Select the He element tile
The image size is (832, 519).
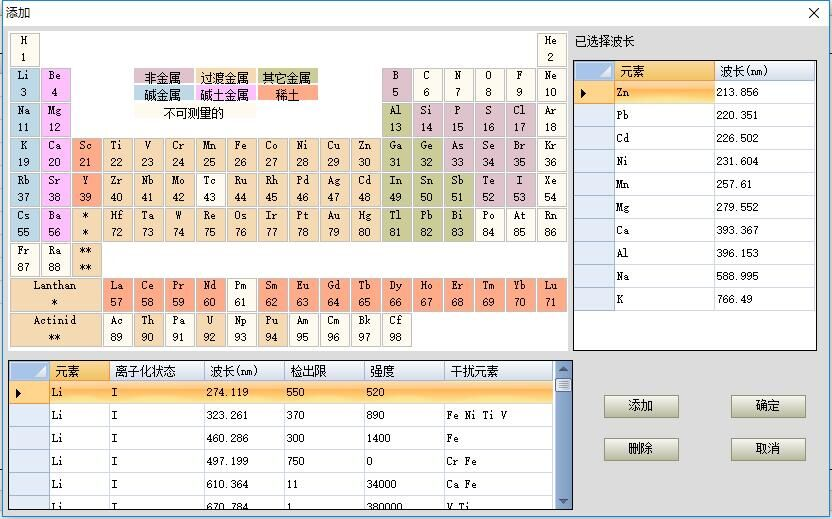(x=550, y=49)
